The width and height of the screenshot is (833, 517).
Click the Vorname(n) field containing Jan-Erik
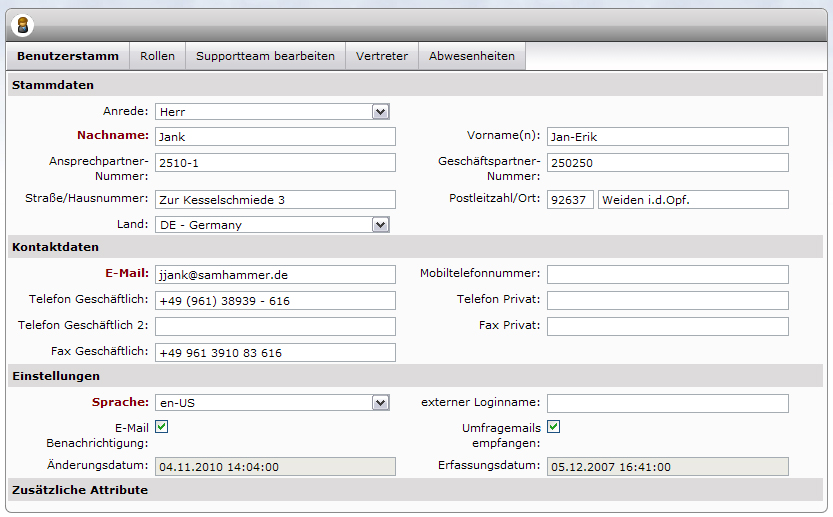pos(667,137)
